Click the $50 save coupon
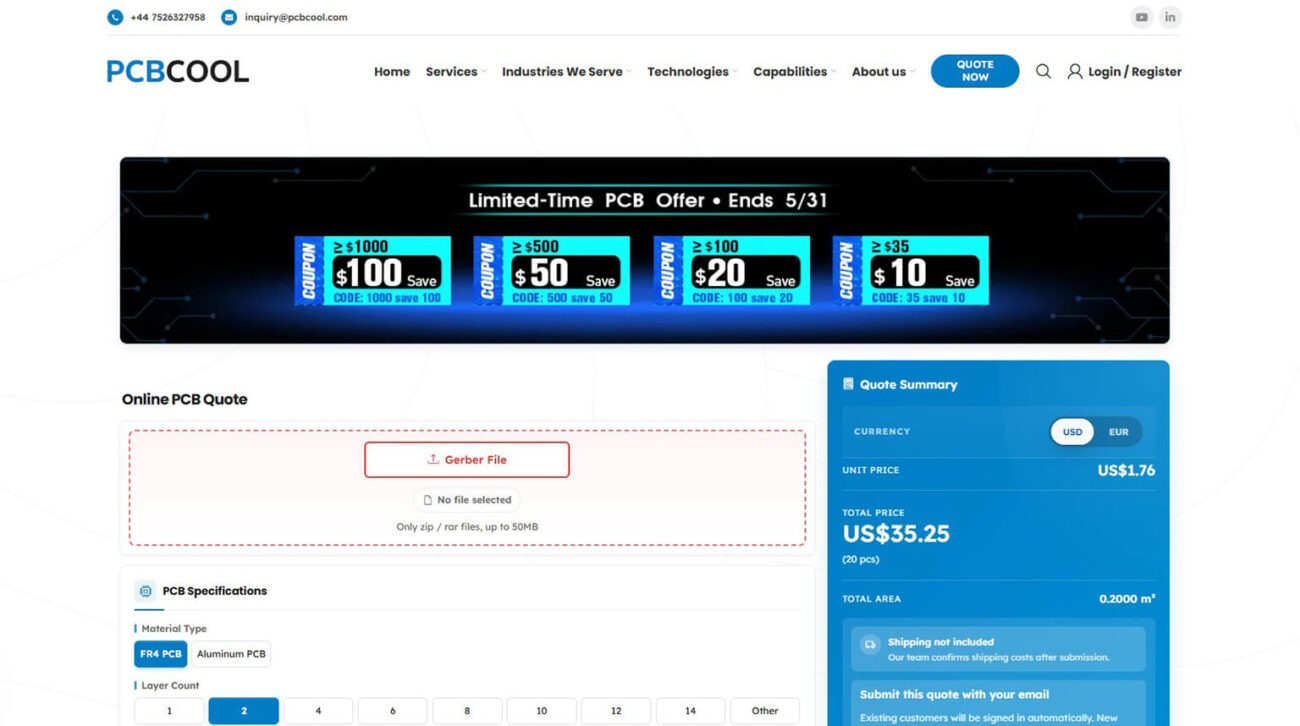The image size is (1300, 726). [x=552, y=271]
